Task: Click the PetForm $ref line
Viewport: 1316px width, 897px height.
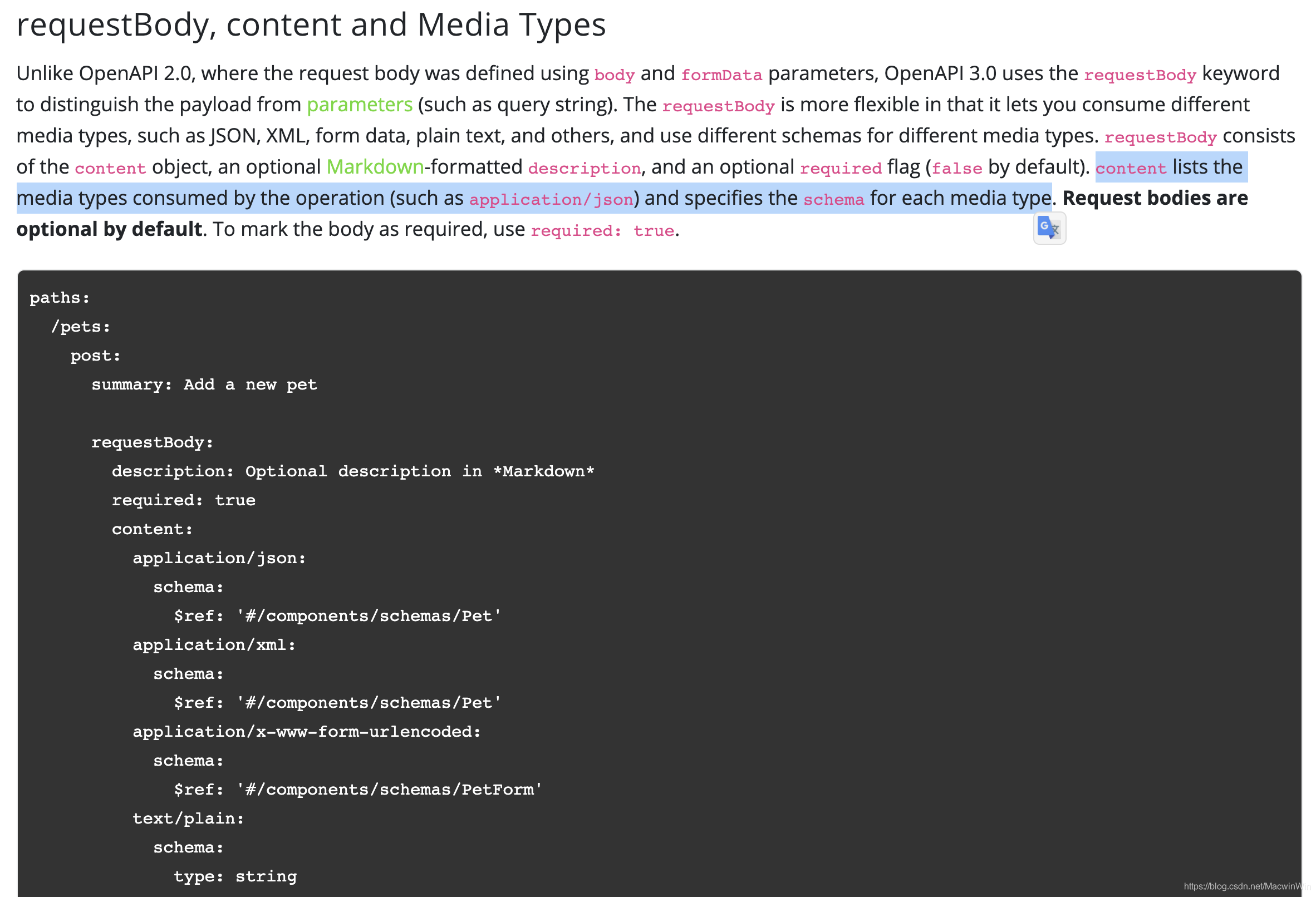Action: [x=358, y=790]
